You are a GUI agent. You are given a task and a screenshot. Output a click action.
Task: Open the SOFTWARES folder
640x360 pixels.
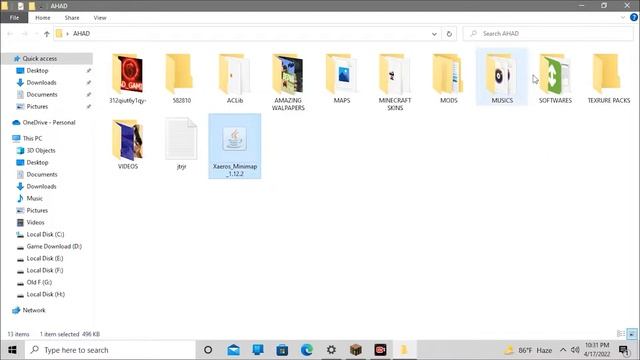tap(556, 79)
